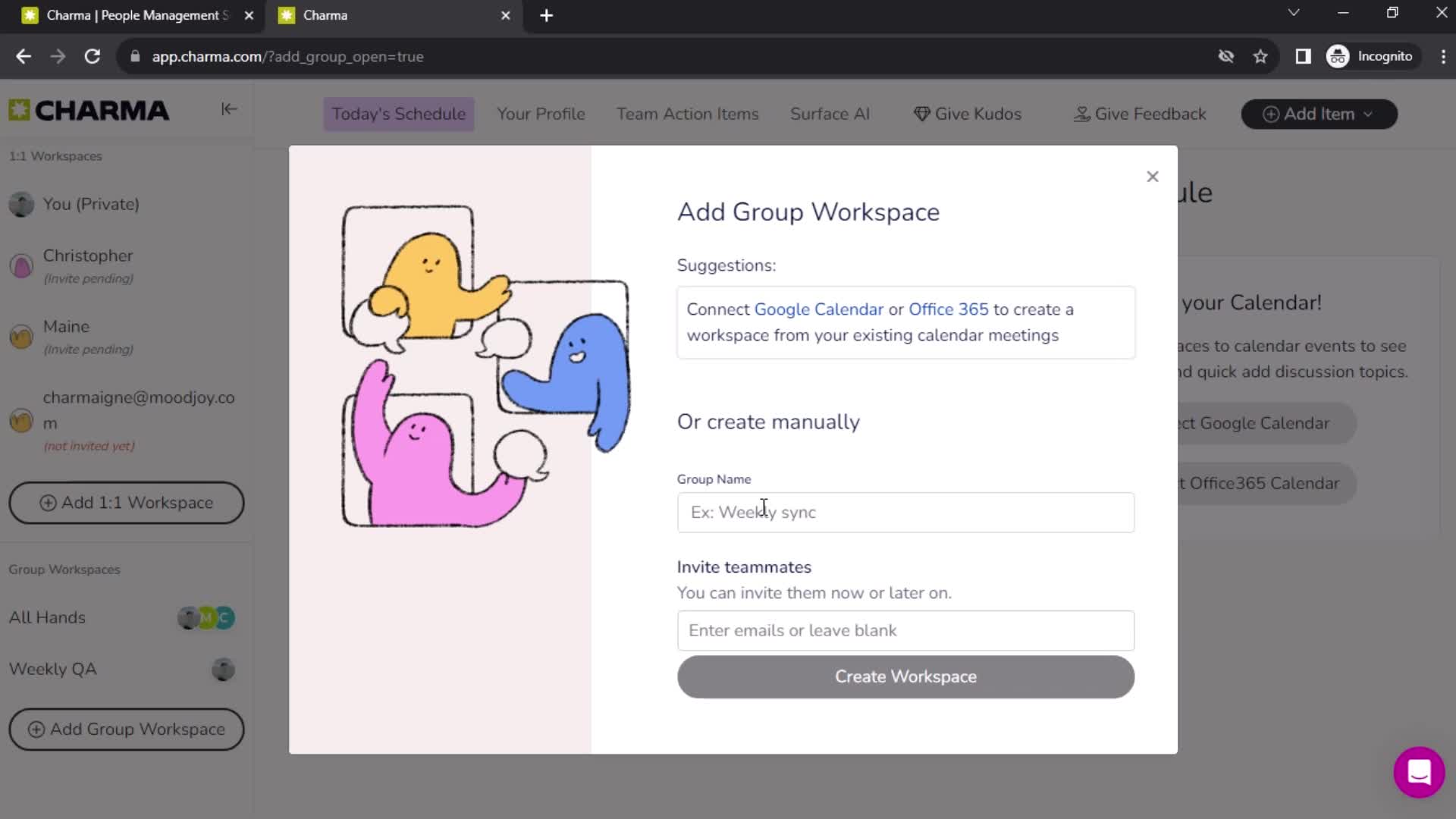Click the address bar URL

(x=287, y=57)
